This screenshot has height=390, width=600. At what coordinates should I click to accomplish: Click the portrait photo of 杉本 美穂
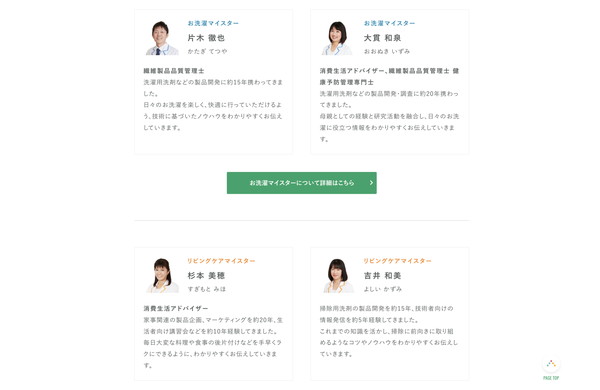[x=162, y=276]
